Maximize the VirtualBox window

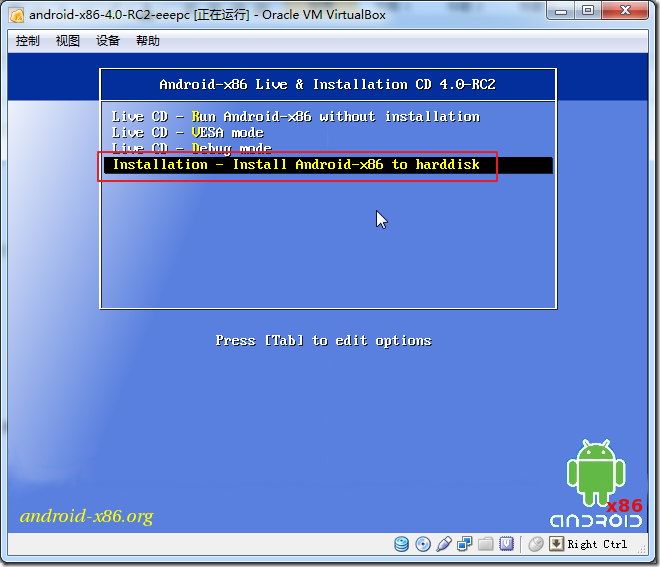[588, 11]
